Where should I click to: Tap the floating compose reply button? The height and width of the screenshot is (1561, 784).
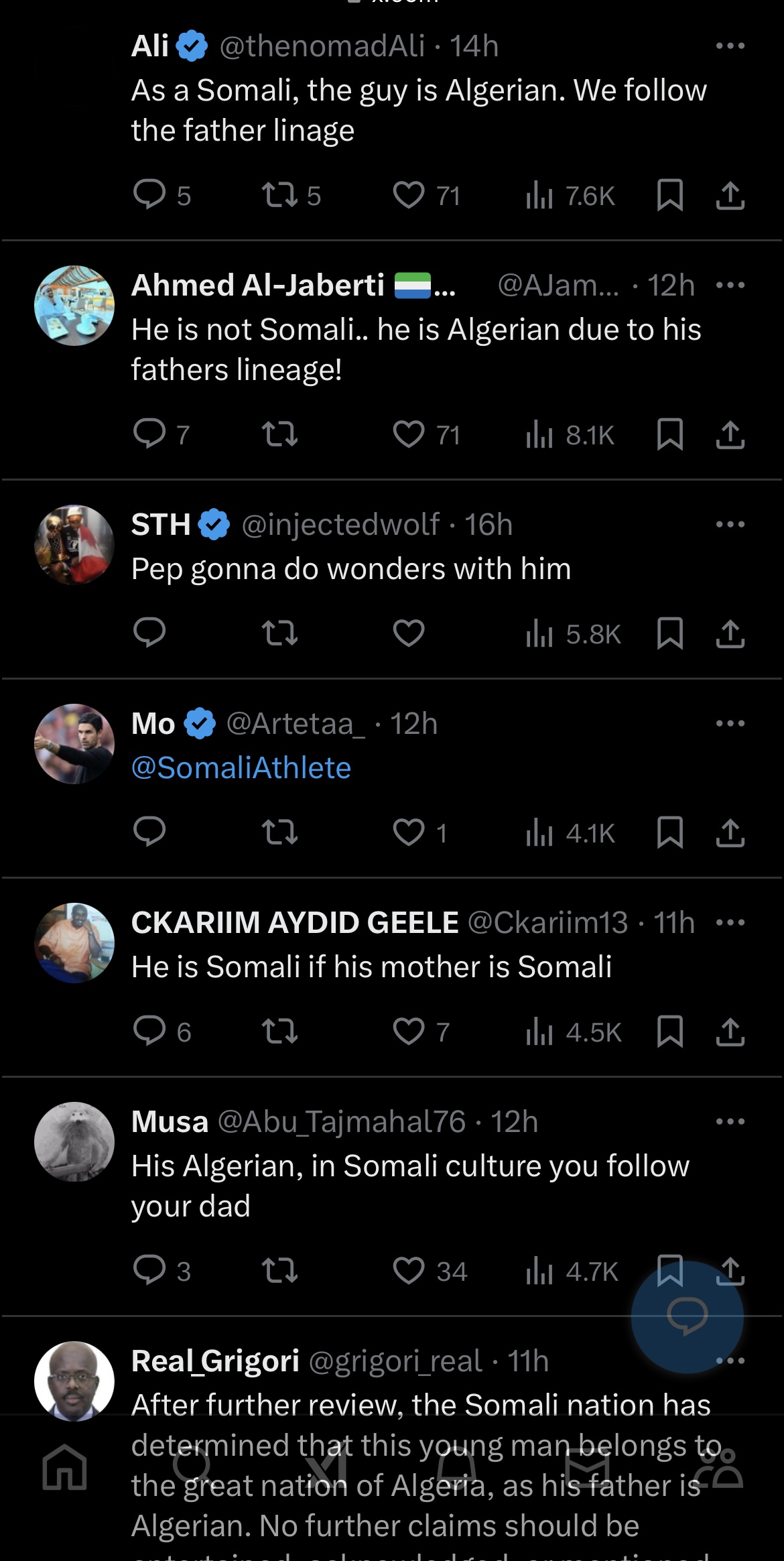pyautogui.click(x=687, y=1317)
